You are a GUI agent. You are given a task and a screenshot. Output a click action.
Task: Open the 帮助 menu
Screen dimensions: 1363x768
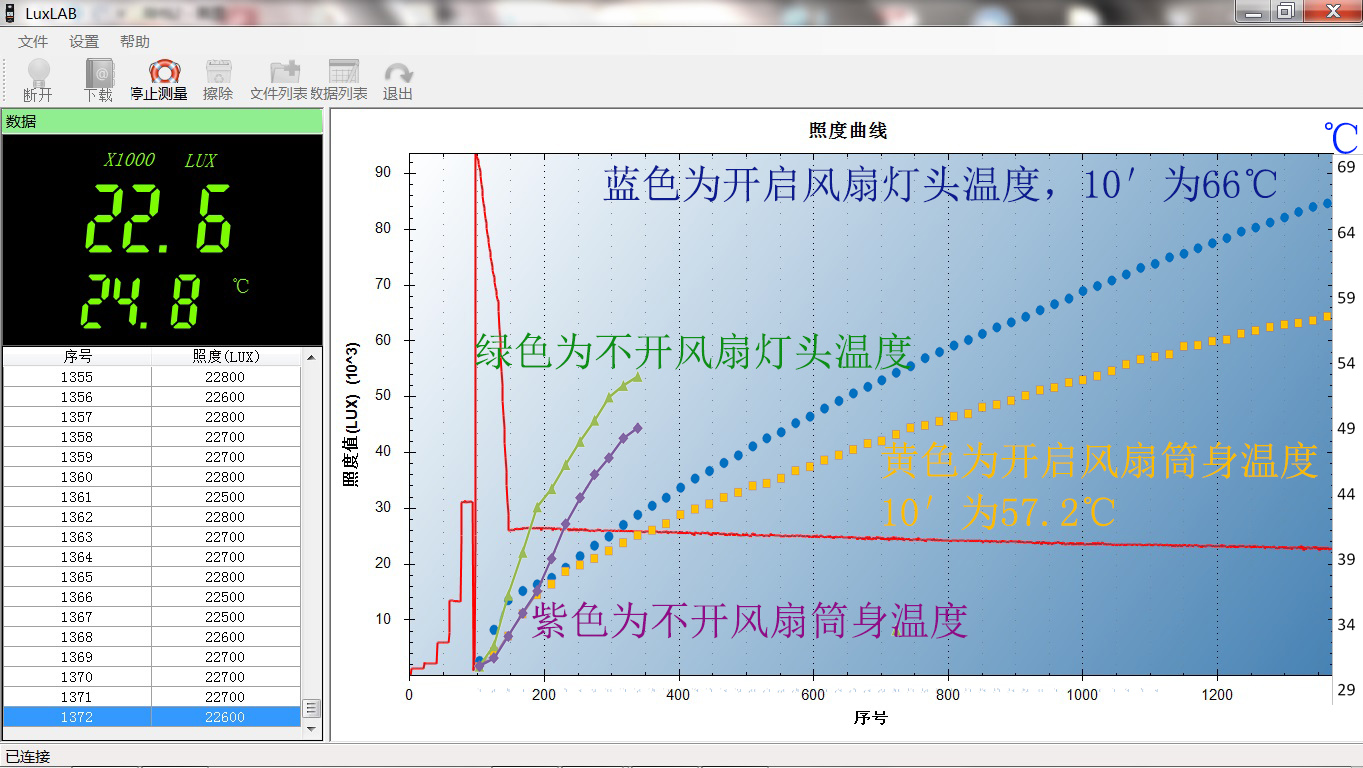click(135, 42)
